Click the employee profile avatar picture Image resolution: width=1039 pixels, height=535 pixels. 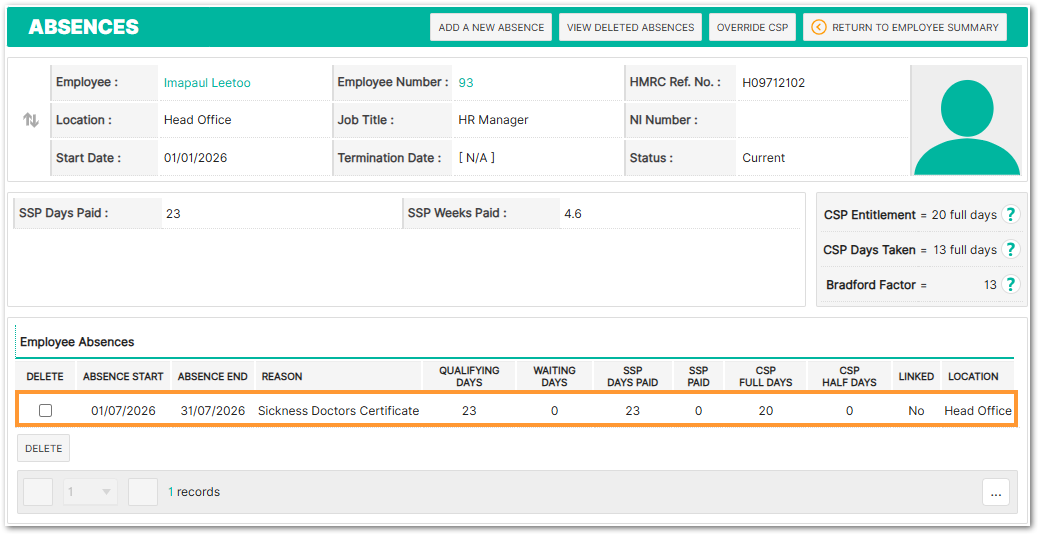point(967,120)
